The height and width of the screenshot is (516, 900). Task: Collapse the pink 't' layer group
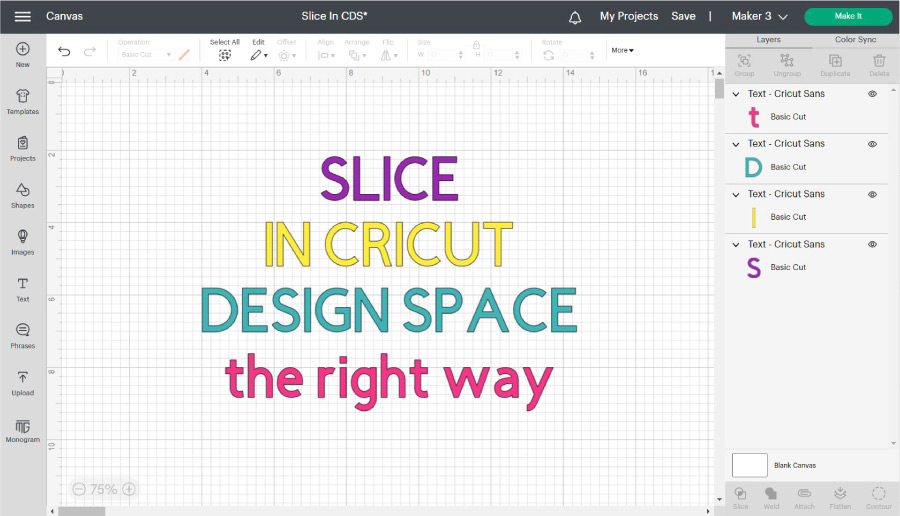coord(736,94)
